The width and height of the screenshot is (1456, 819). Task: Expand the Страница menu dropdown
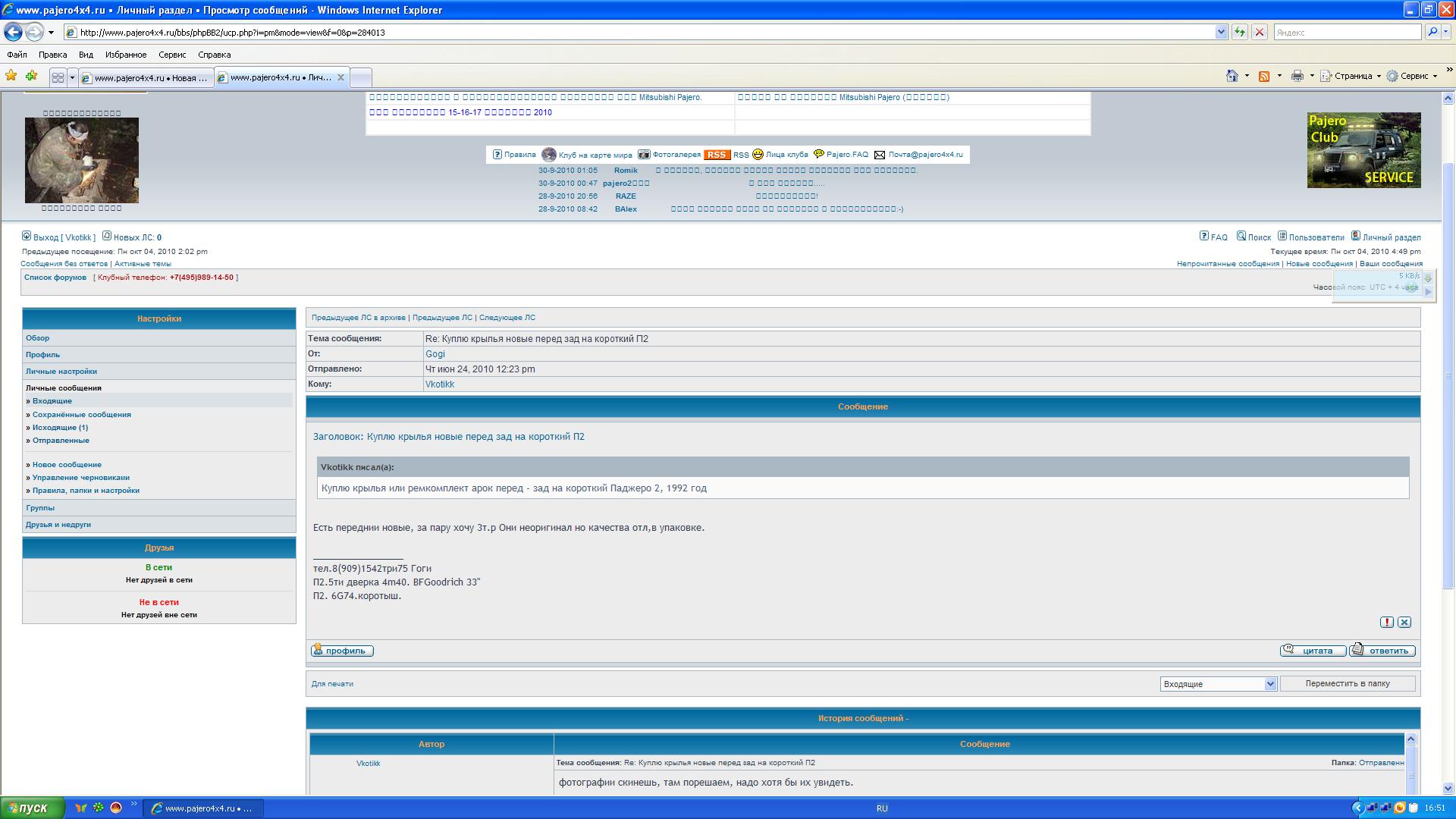tap(1379, 76)
